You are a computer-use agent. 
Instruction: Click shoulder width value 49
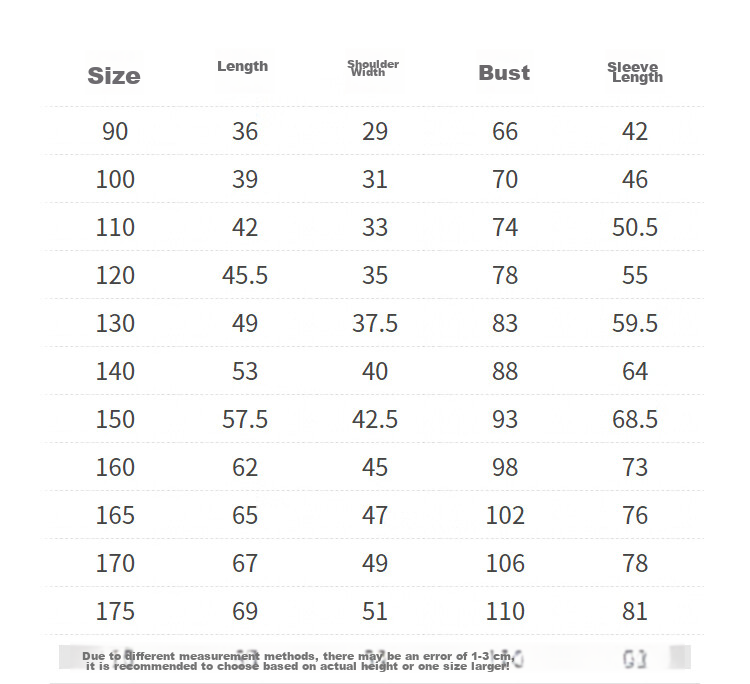click(x=375, y=563)
